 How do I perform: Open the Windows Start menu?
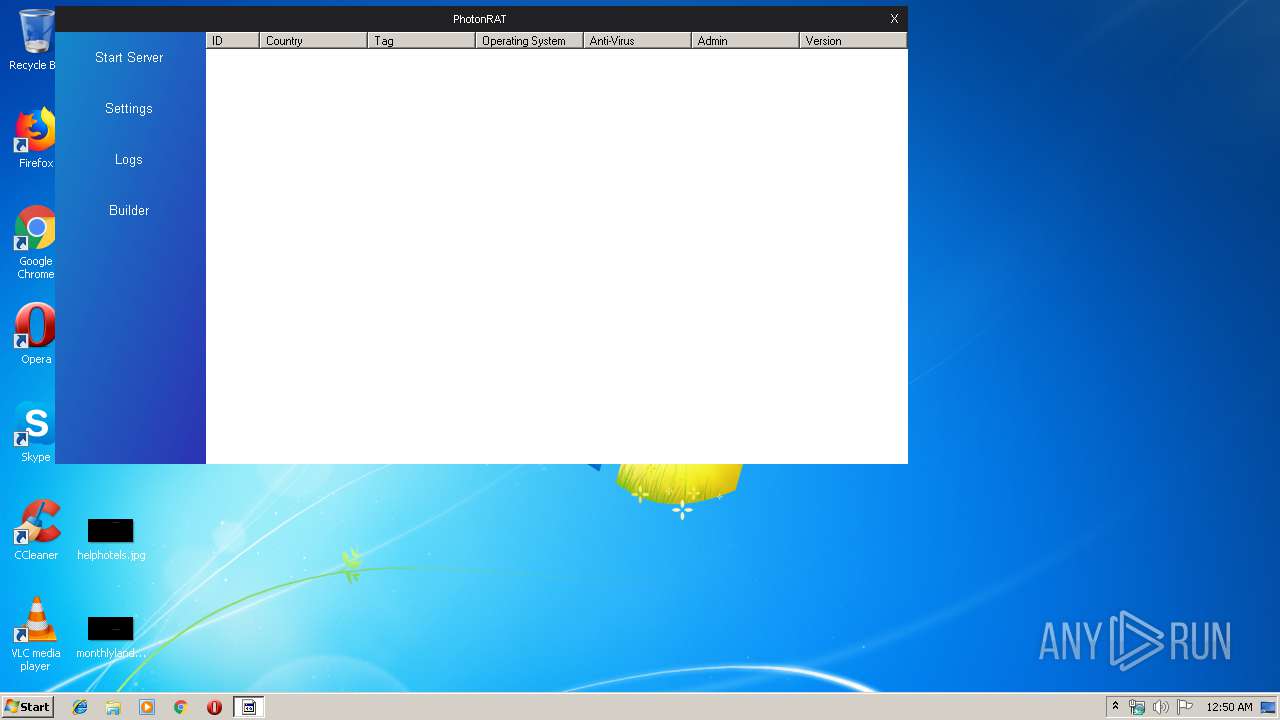tap(27, 706)
